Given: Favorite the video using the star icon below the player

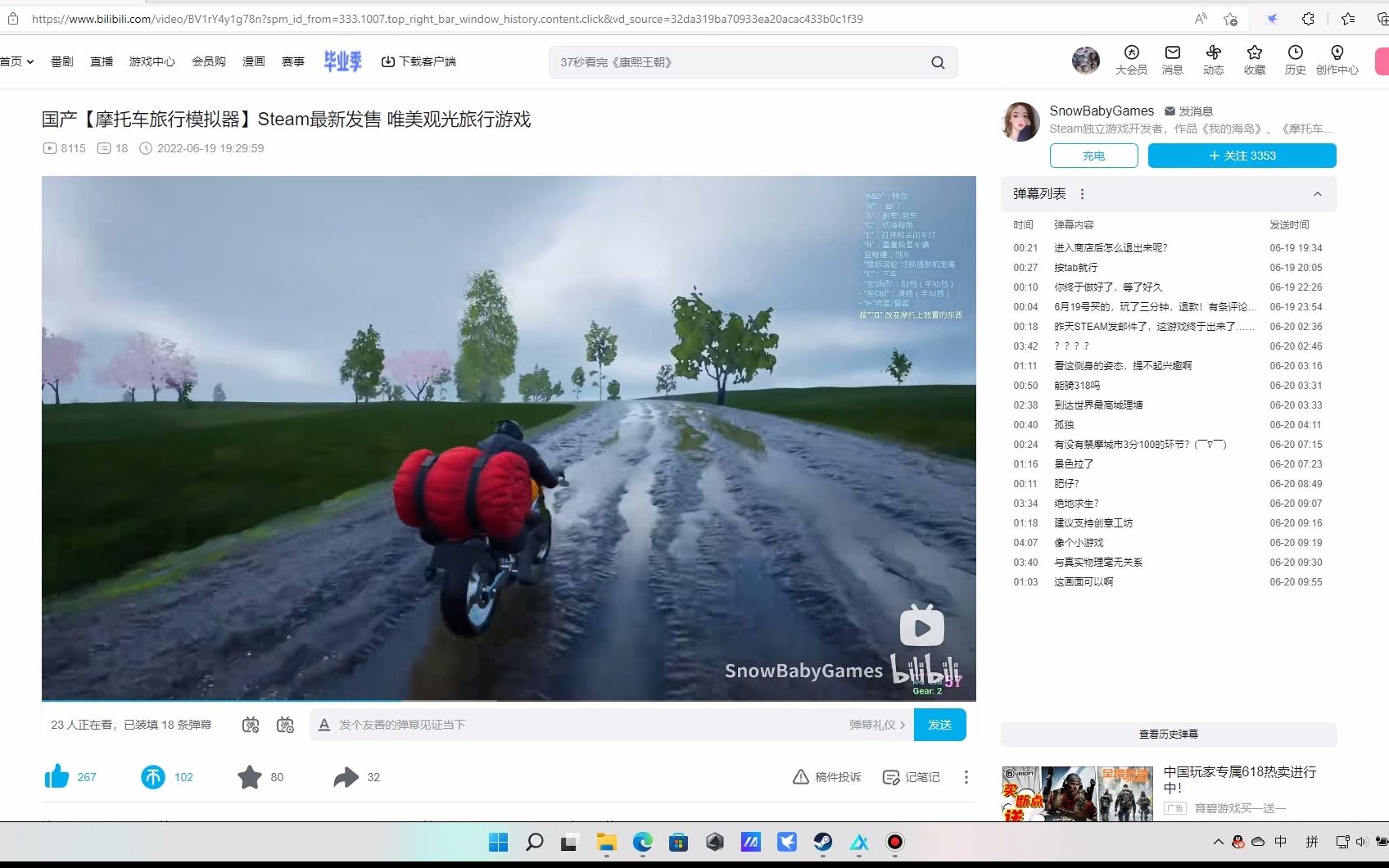Looking at the screenshot, I should pos(250,776).
